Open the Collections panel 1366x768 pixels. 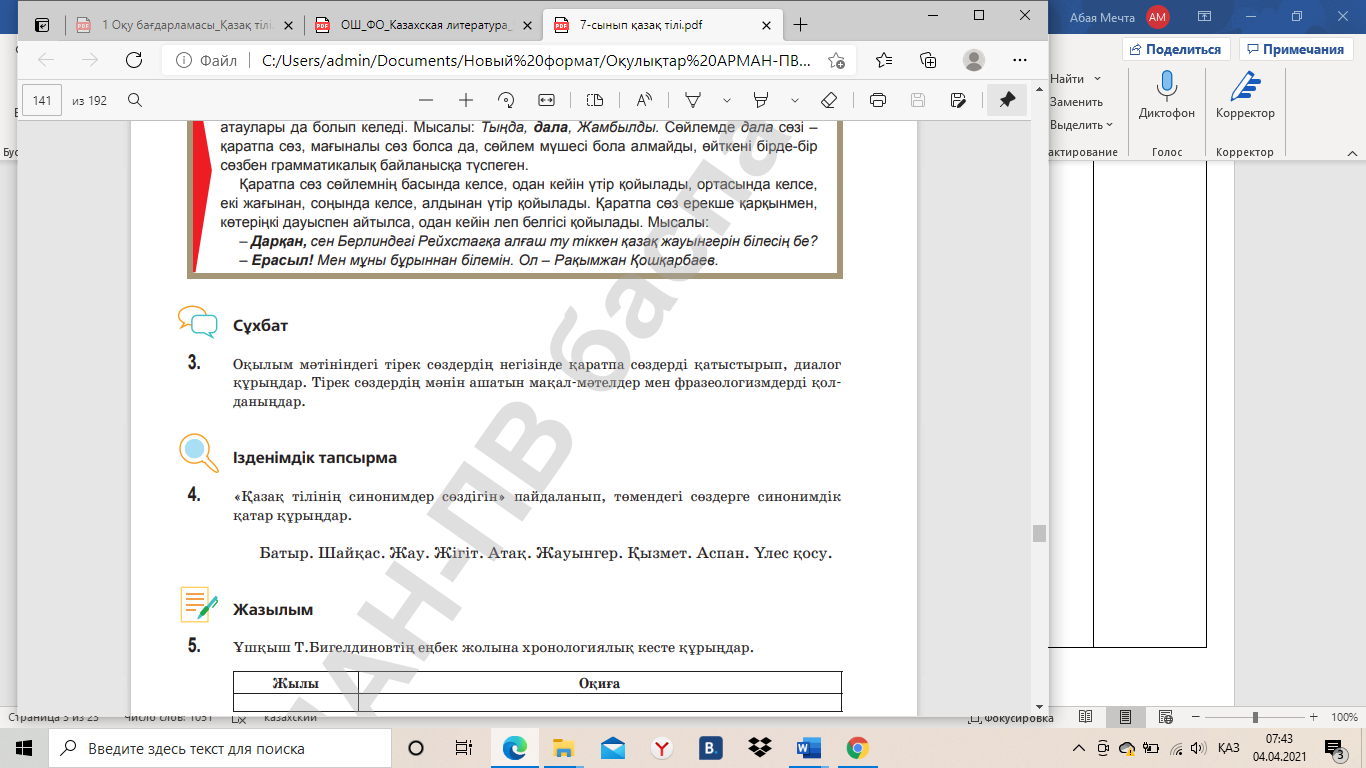(x=928, y=60)
